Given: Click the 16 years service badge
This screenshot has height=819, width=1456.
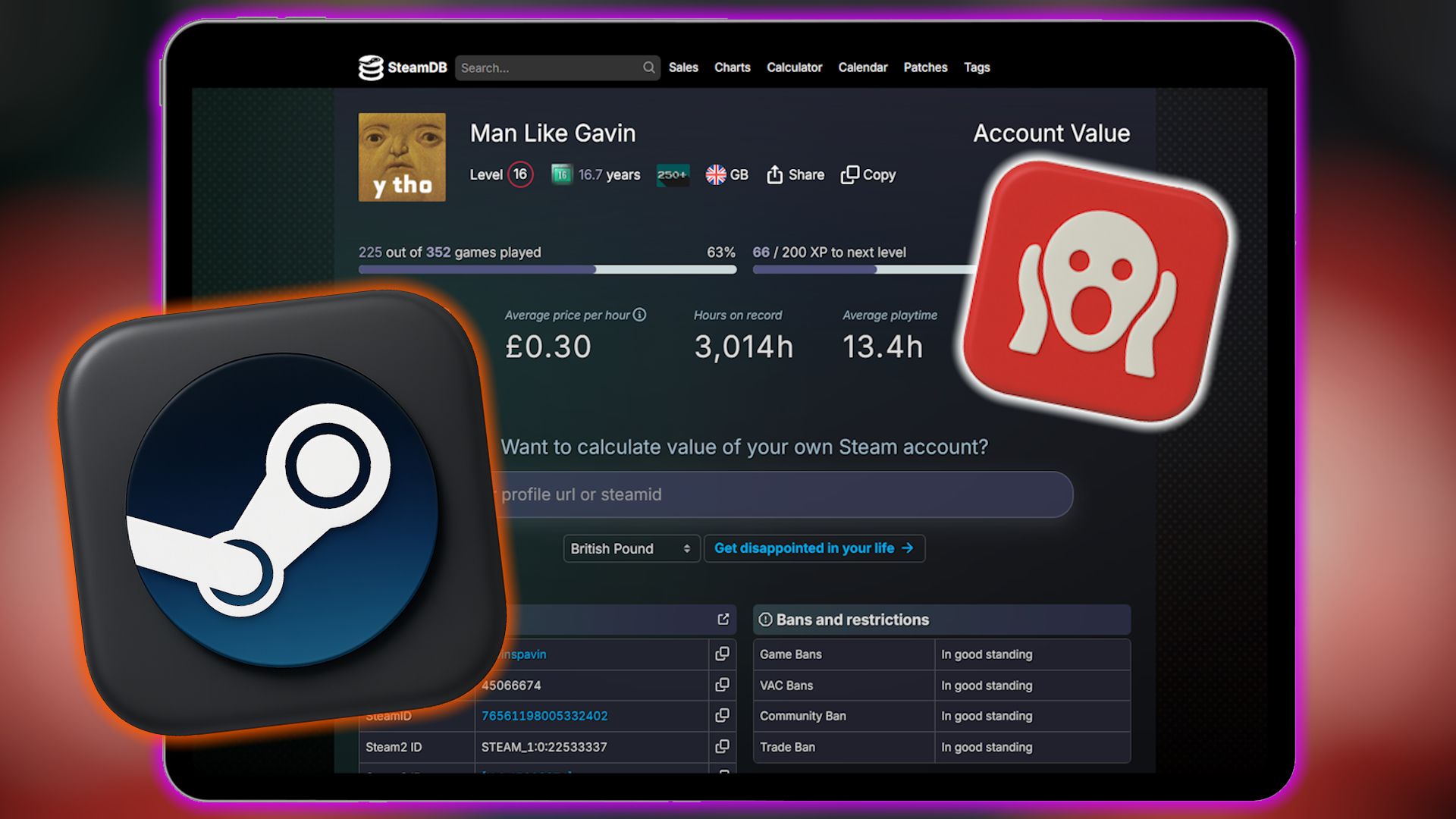Looking at the screenshot, I should pyautogui.click(x=561, y=174).
